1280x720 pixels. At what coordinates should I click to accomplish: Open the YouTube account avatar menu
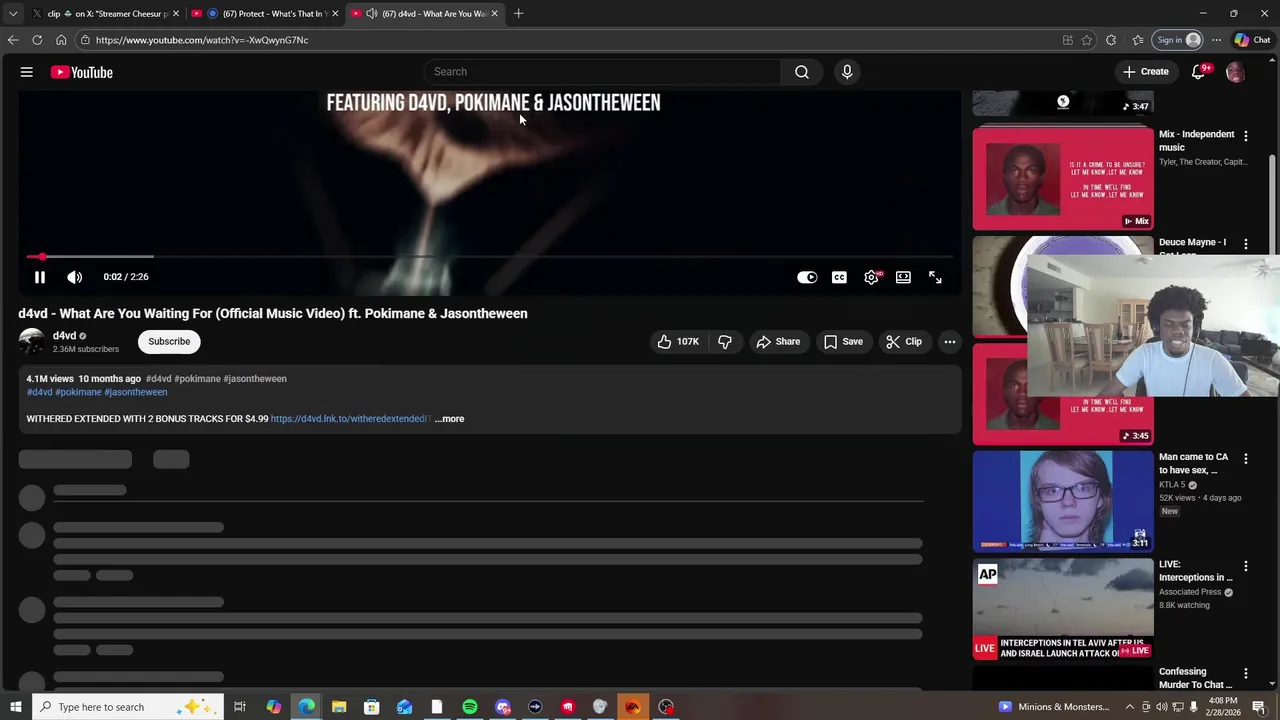click(x=1235, y=72)
